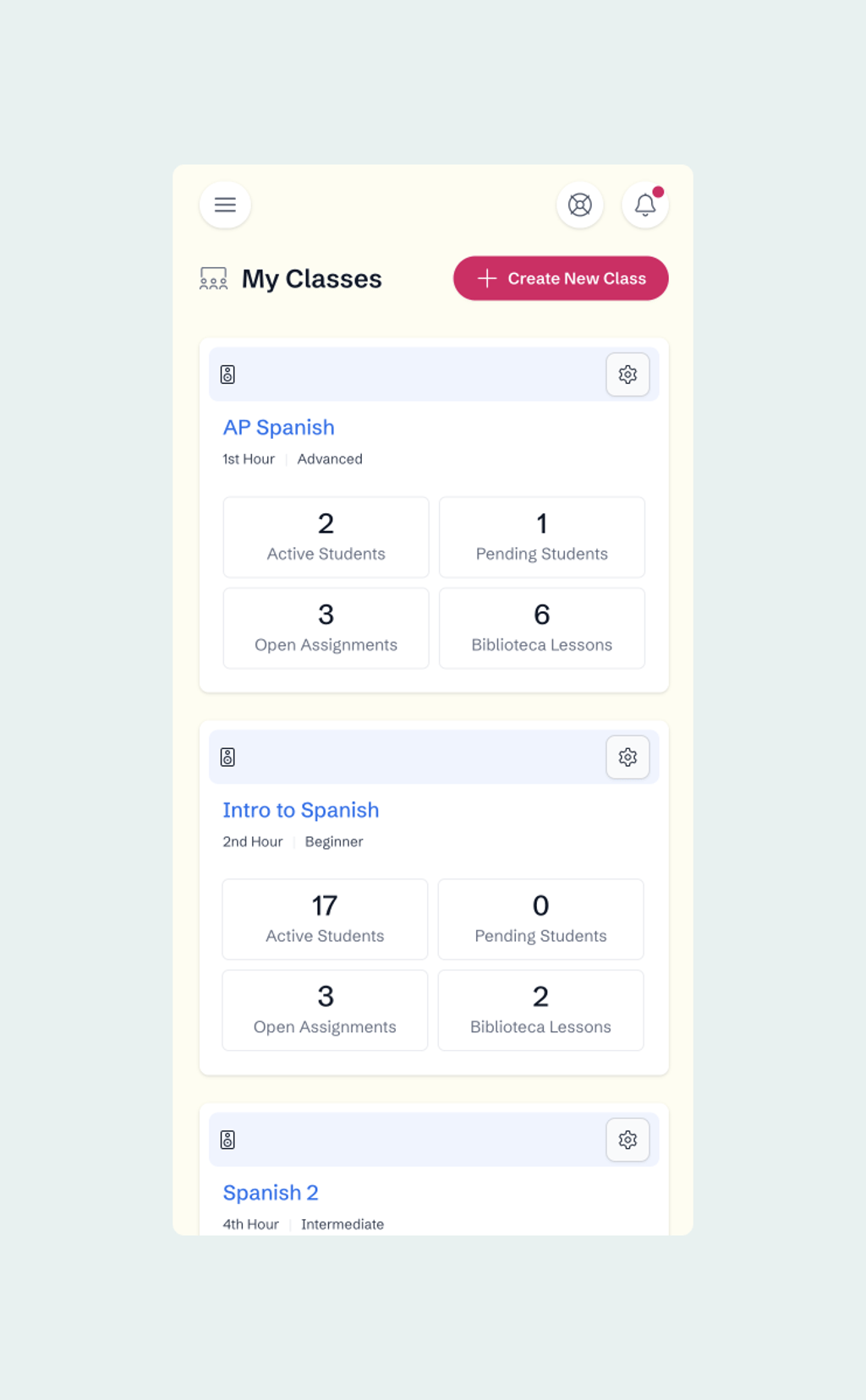
Task: Click the My Classes heading icon
Action: coord(213,279)
